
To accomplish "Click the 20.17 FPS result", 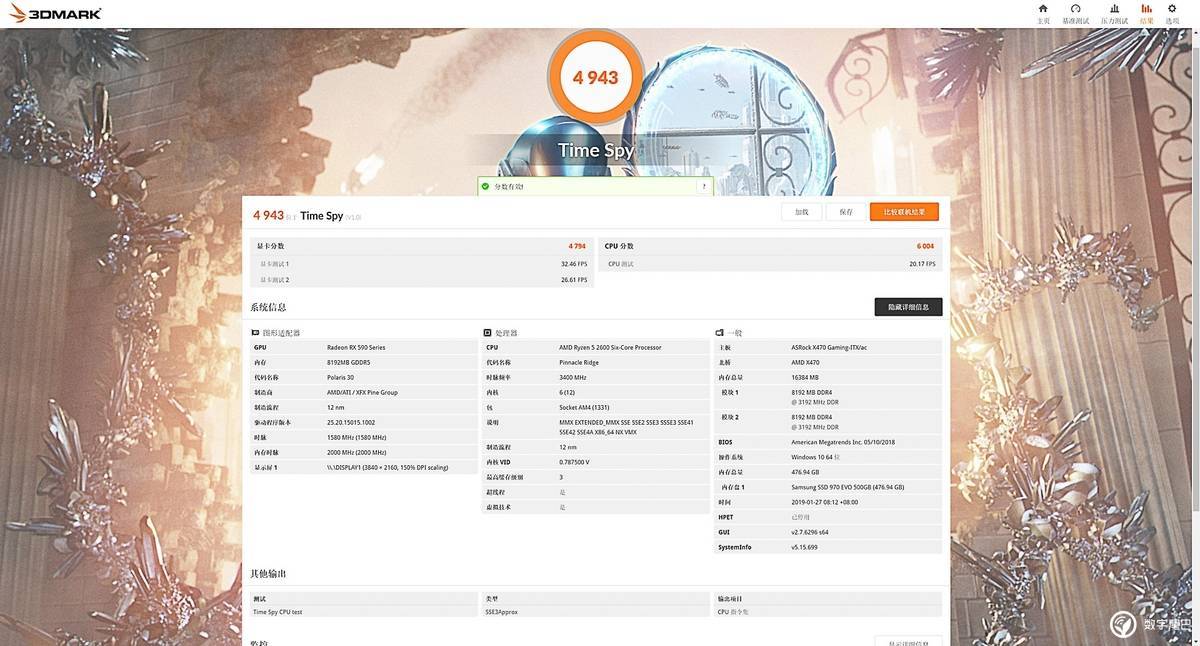I will pyautogui.click(x=922, y=264).
